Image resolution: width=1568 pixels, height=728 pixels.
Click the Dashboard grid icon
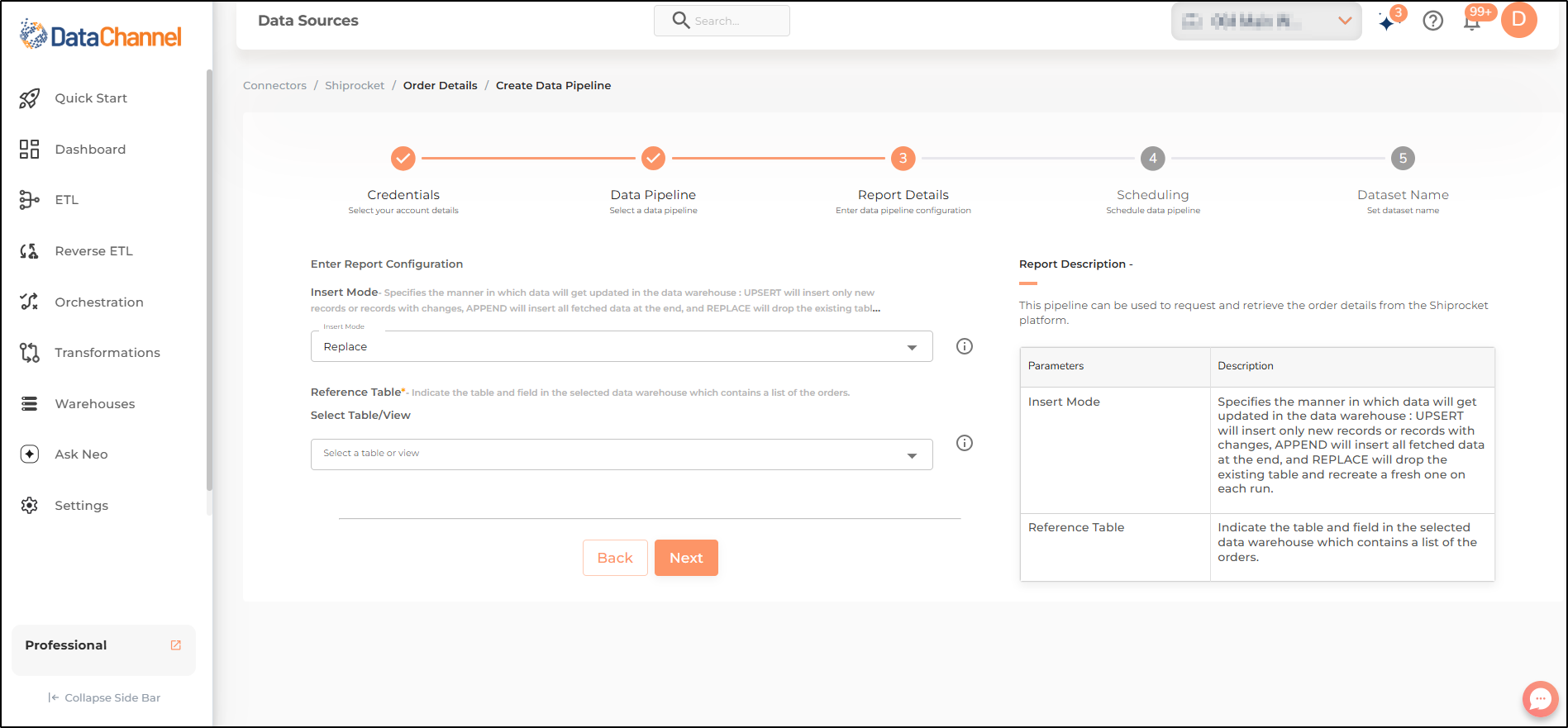pos(30,150)
